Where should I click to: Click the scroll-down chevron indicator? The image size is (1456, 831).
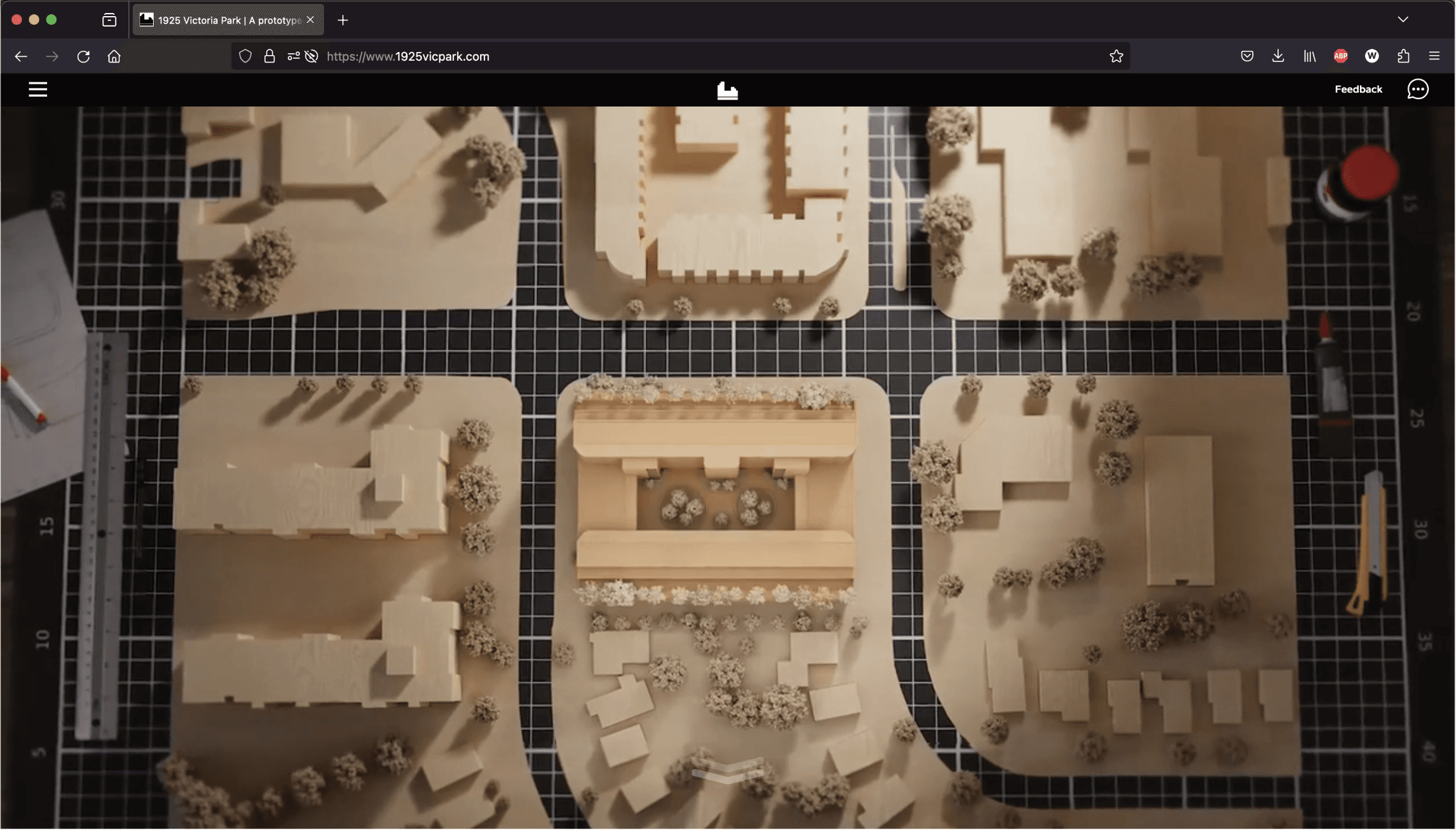[x=727, y=770]
